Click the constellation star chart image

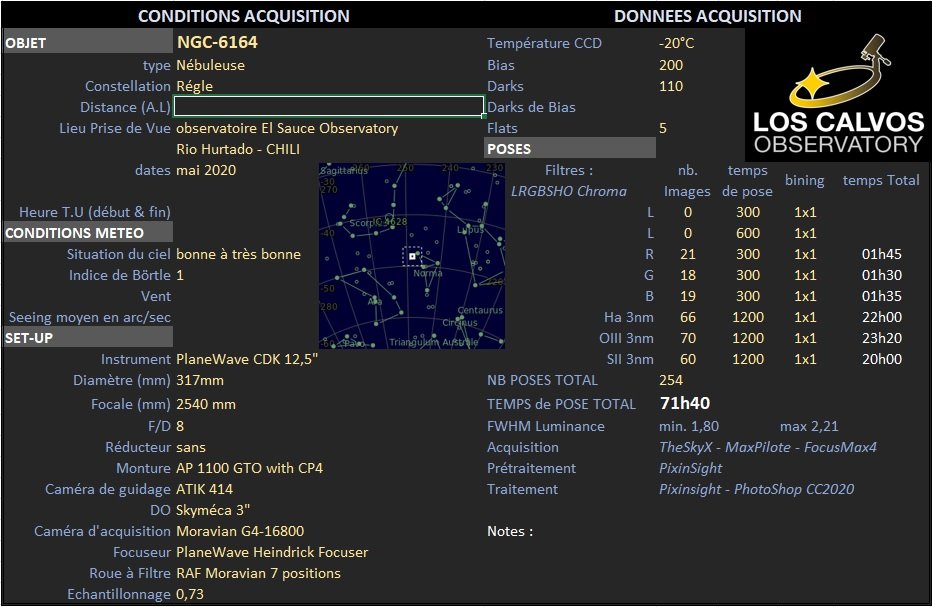(412, 256)
